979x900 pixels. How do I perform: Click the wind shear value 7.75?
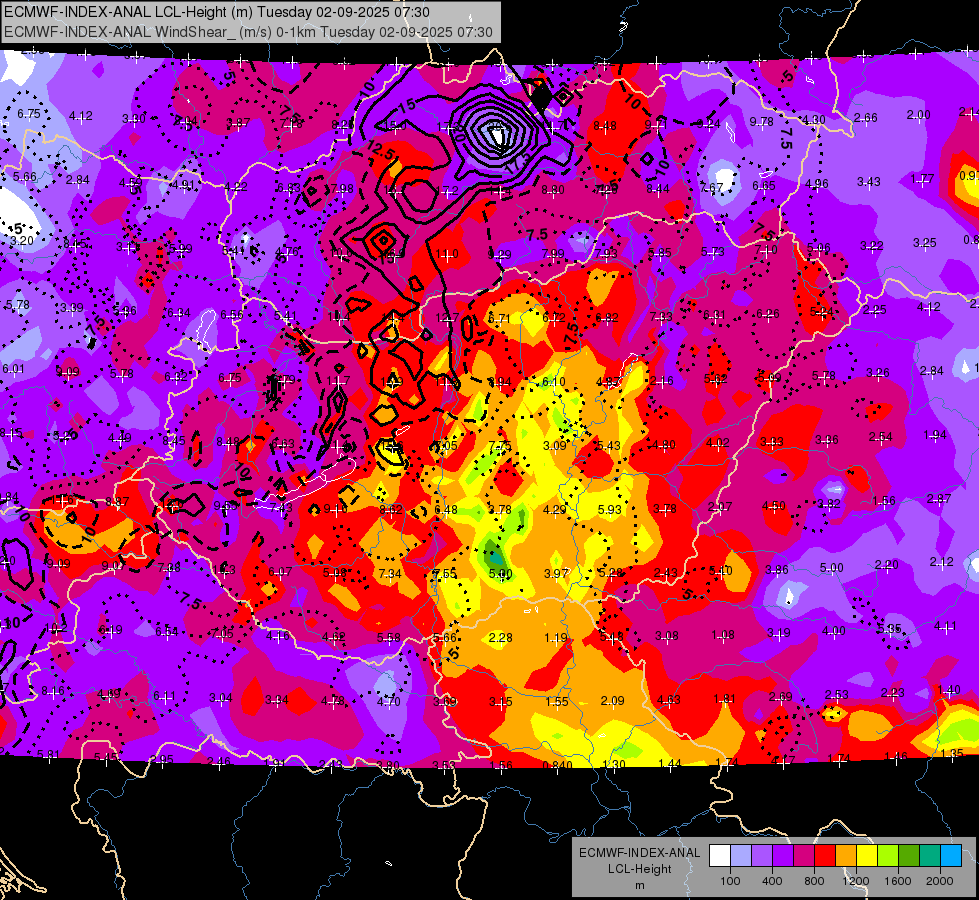tap(500, 446)
